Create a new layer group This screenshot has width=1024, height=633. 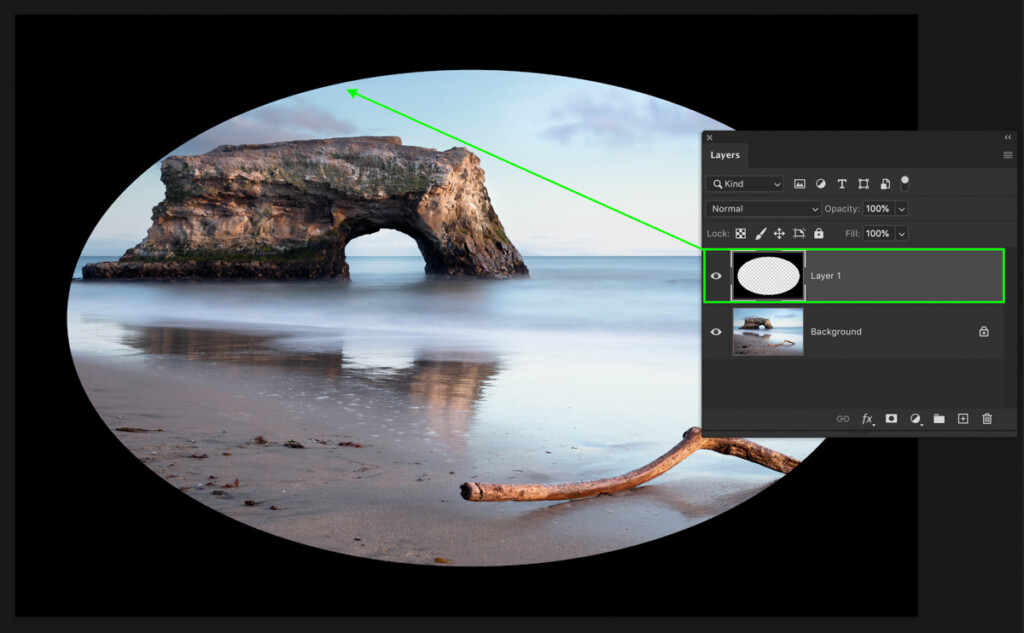point(939,419)
